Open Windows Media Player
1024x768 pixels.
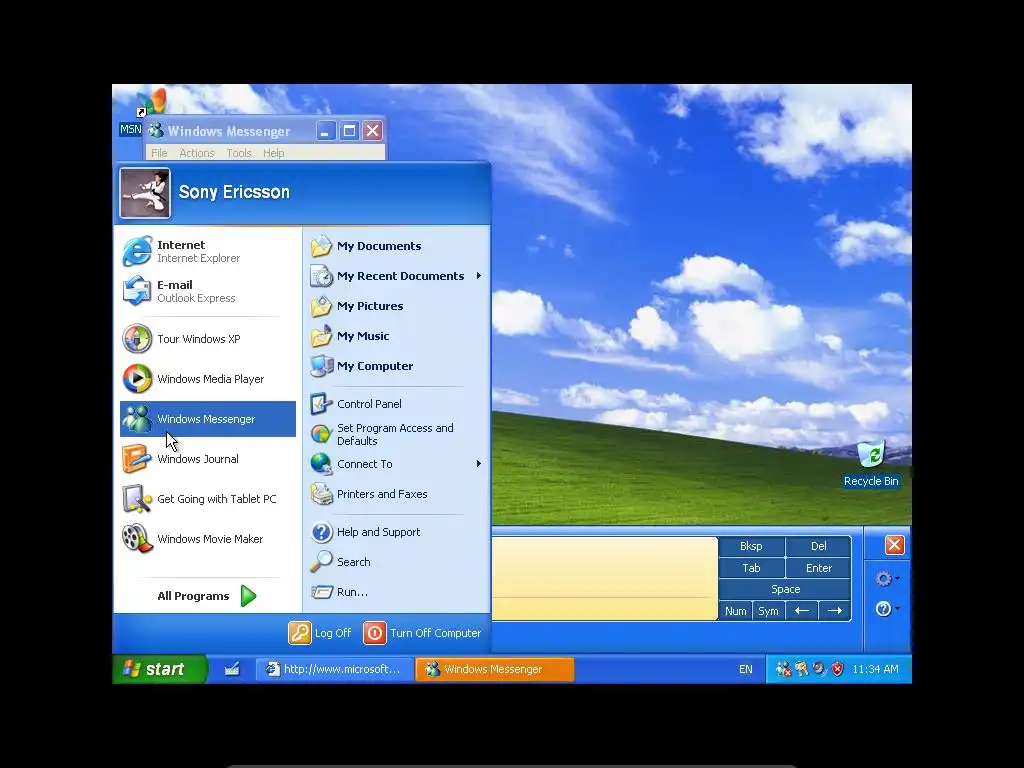click(208, 379)
